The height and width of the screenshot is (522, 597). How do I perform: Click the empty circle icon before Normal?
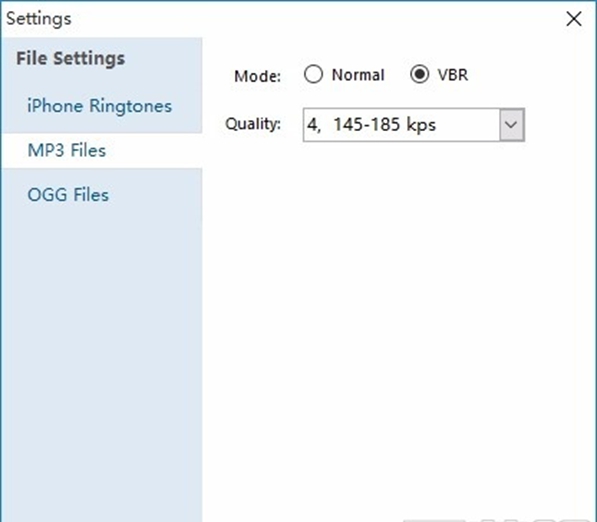click(313, 74)
